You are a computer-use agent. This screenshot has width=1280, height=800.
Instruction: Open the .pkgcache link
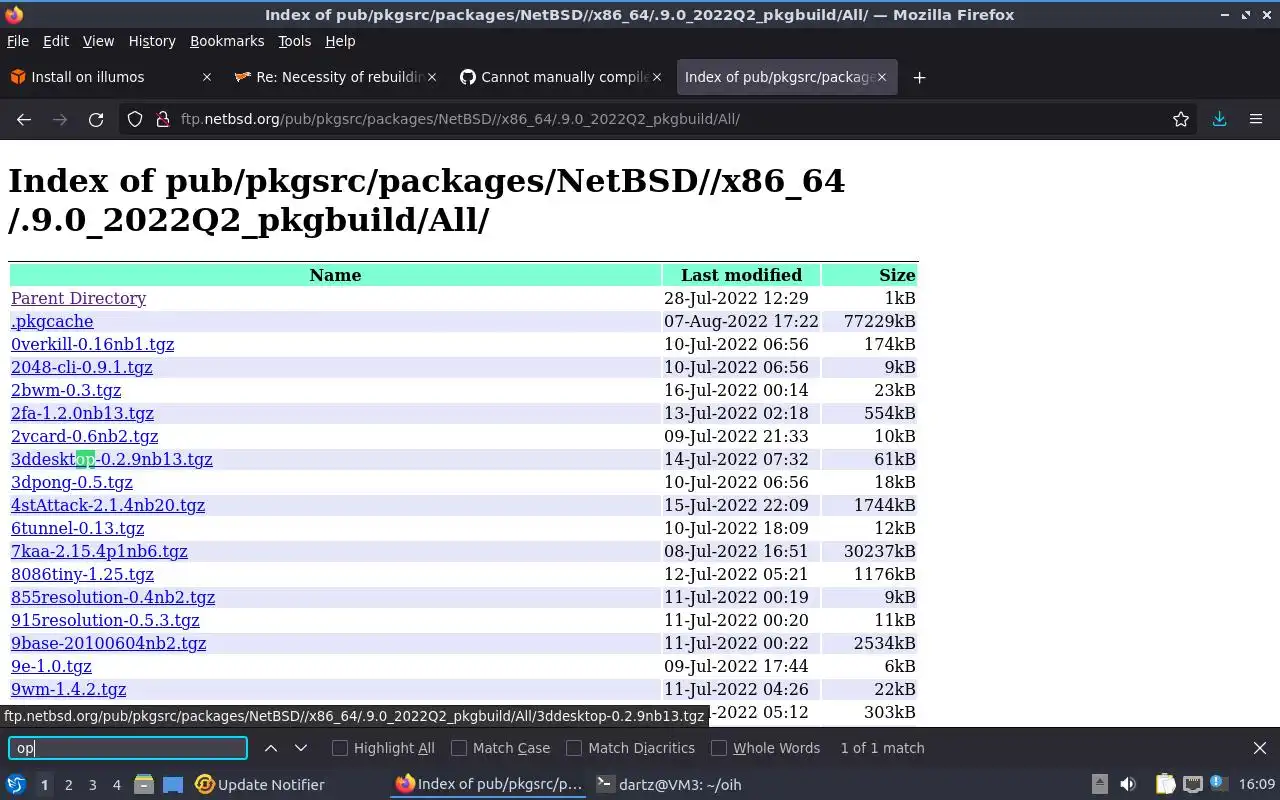[52, 321]
